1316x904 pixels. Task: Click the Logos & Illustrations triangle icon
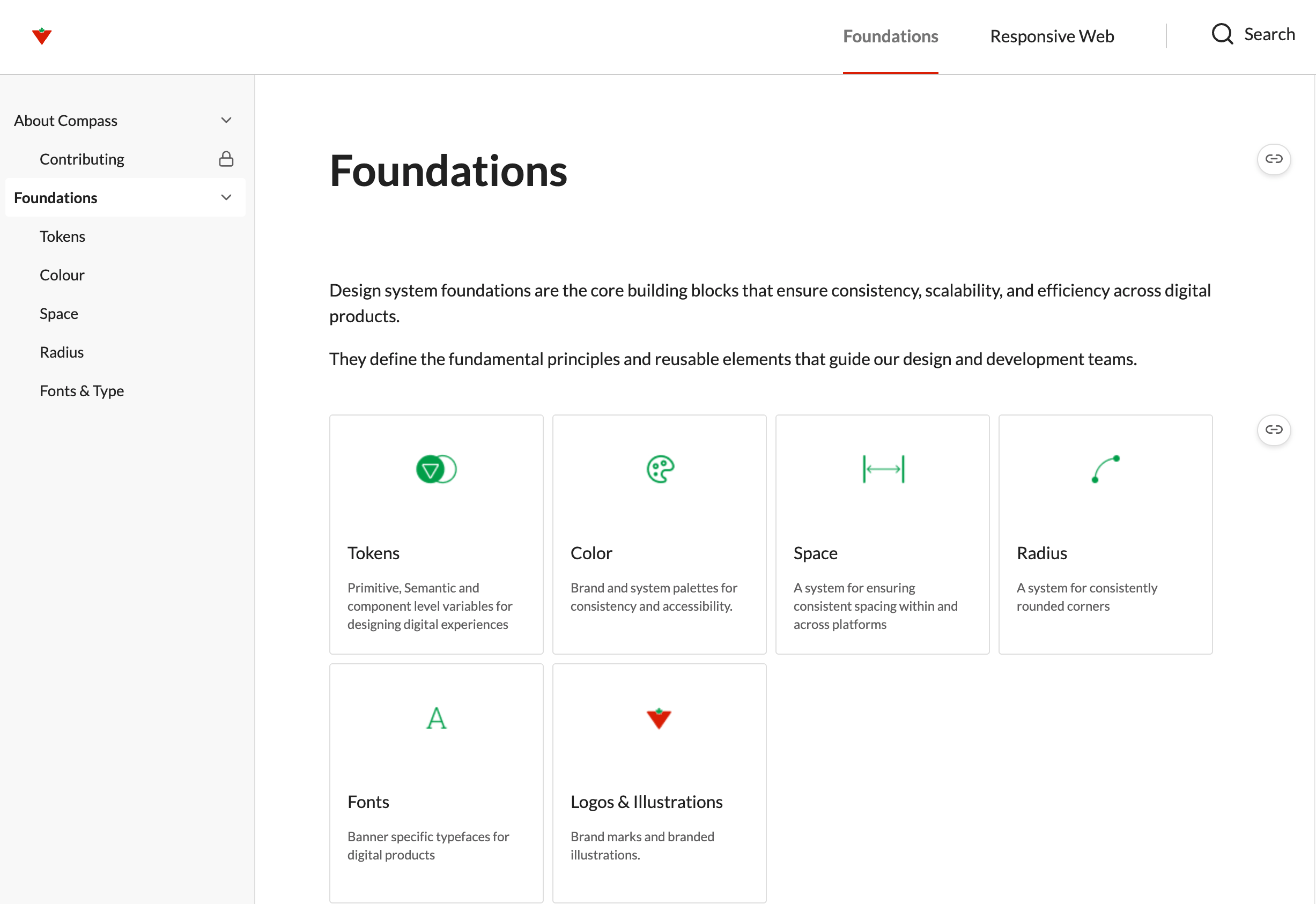[659, 718]
